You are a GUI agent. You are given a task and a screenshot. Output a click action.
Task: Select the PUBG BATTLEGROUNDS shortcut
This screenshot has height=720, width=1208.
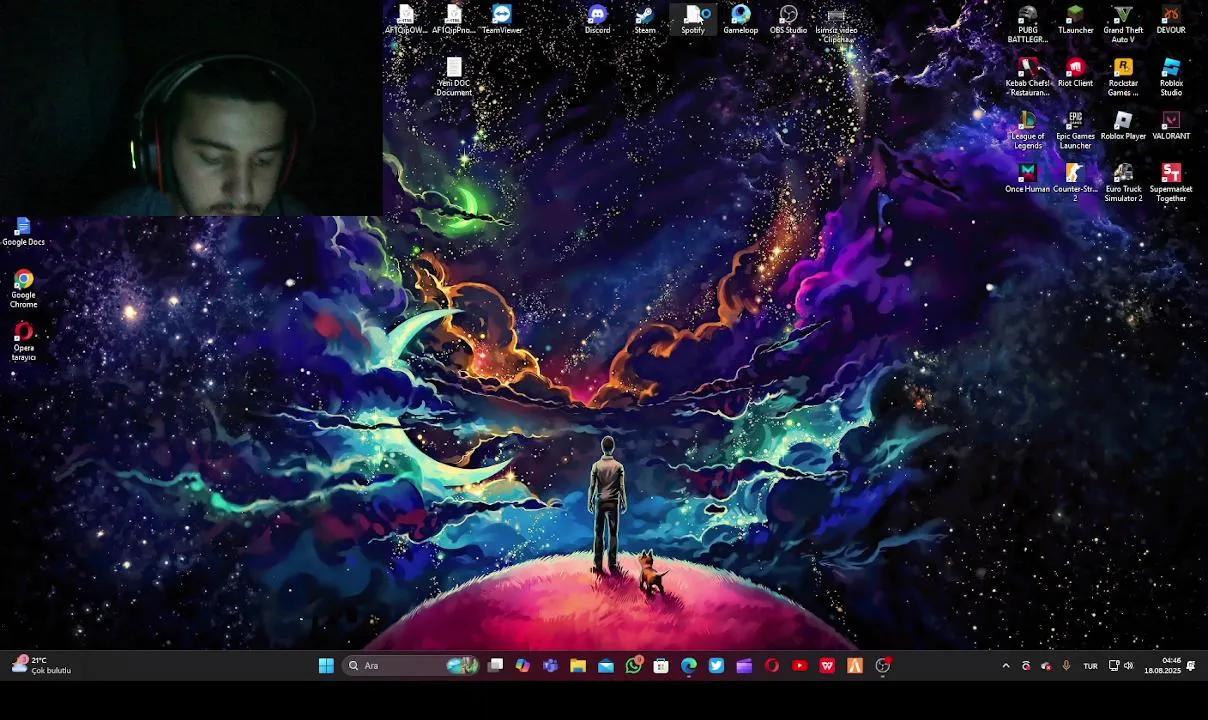click(x=1027, y=24)
